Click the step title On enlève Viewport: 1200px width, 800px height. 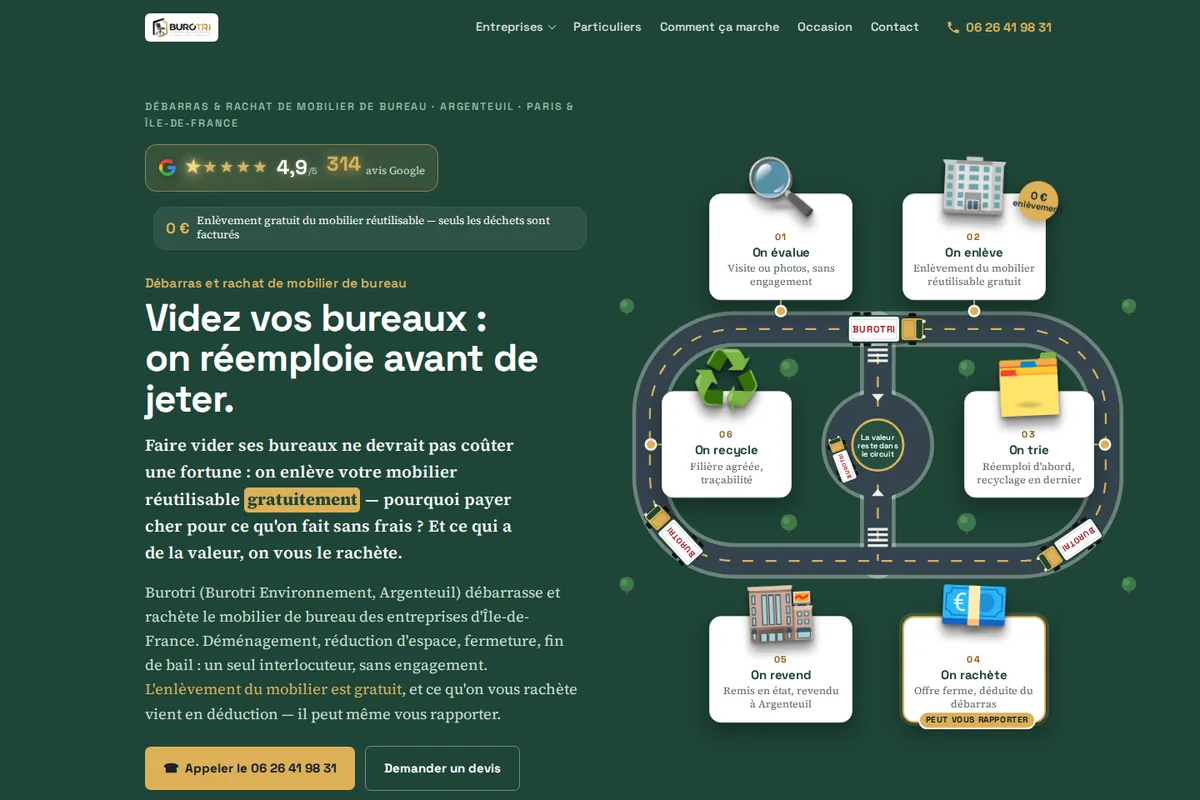tap(974, 252)
